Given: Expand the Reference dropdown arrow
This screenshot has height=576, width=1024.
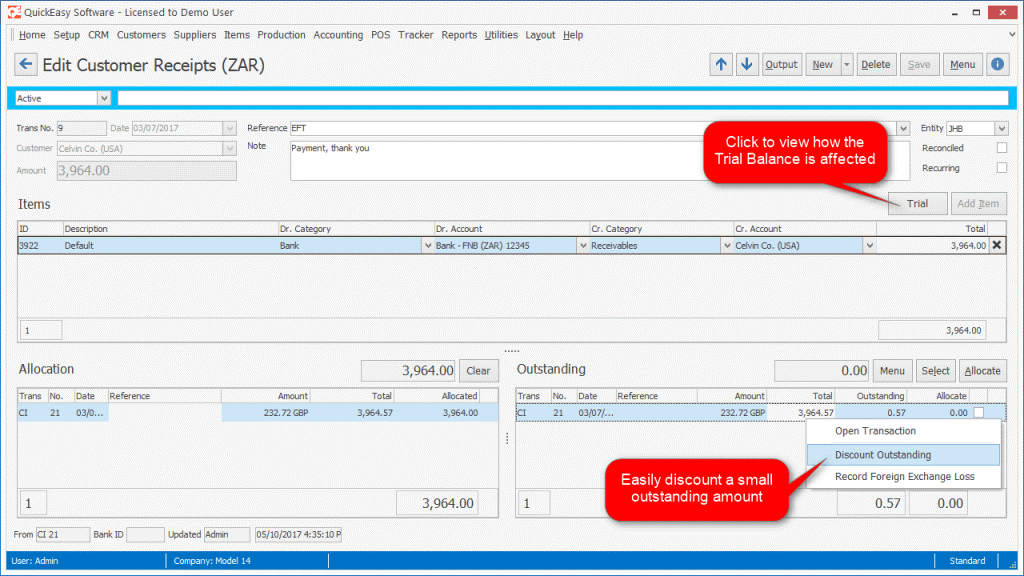Looking at the screenshot, I should pos(903,129).
